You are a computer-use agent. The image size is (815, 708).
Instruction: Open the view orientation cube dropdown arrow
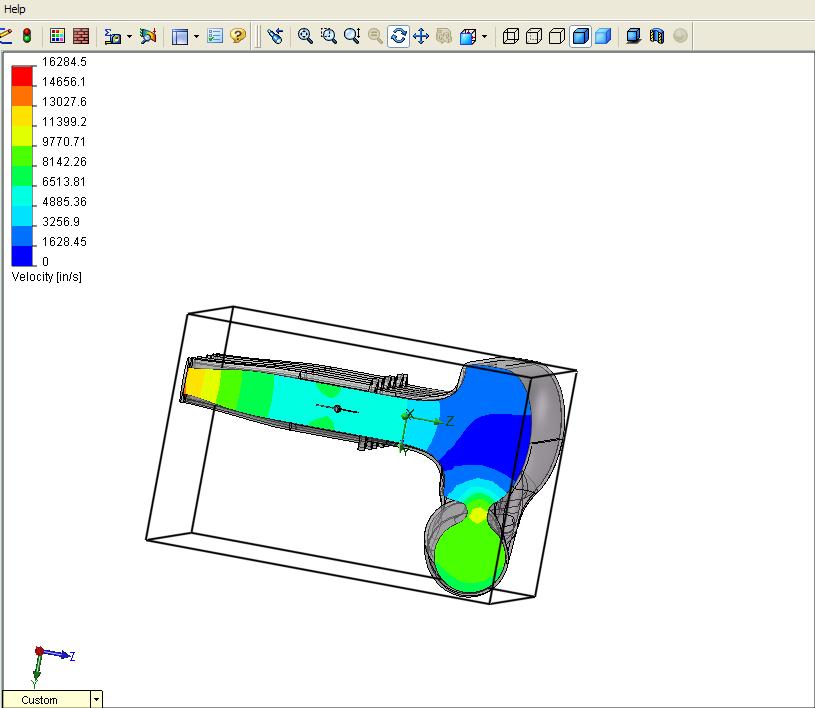point(485,36)
